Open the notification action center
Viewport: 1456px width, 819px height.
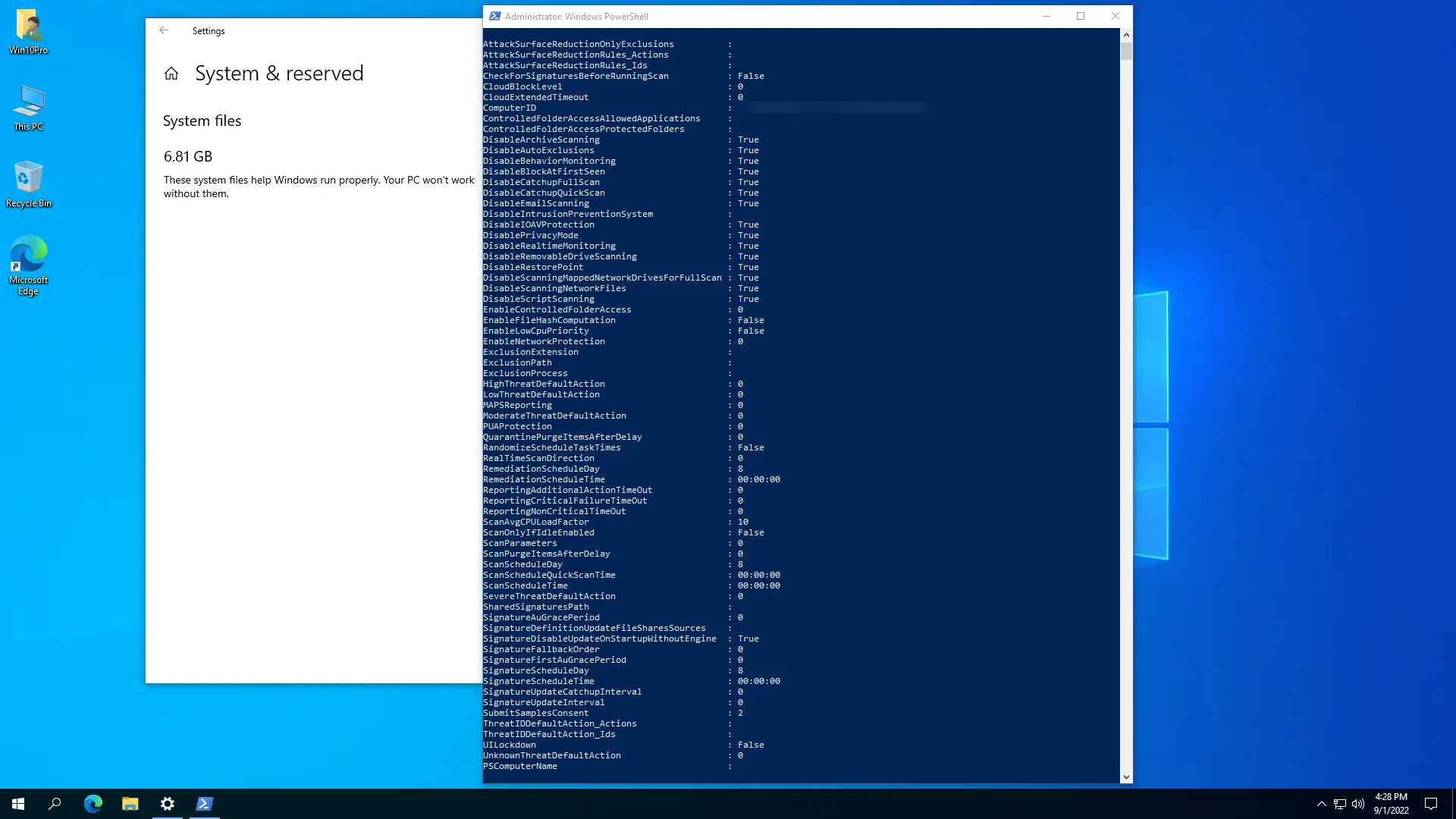click(1431, 804)
